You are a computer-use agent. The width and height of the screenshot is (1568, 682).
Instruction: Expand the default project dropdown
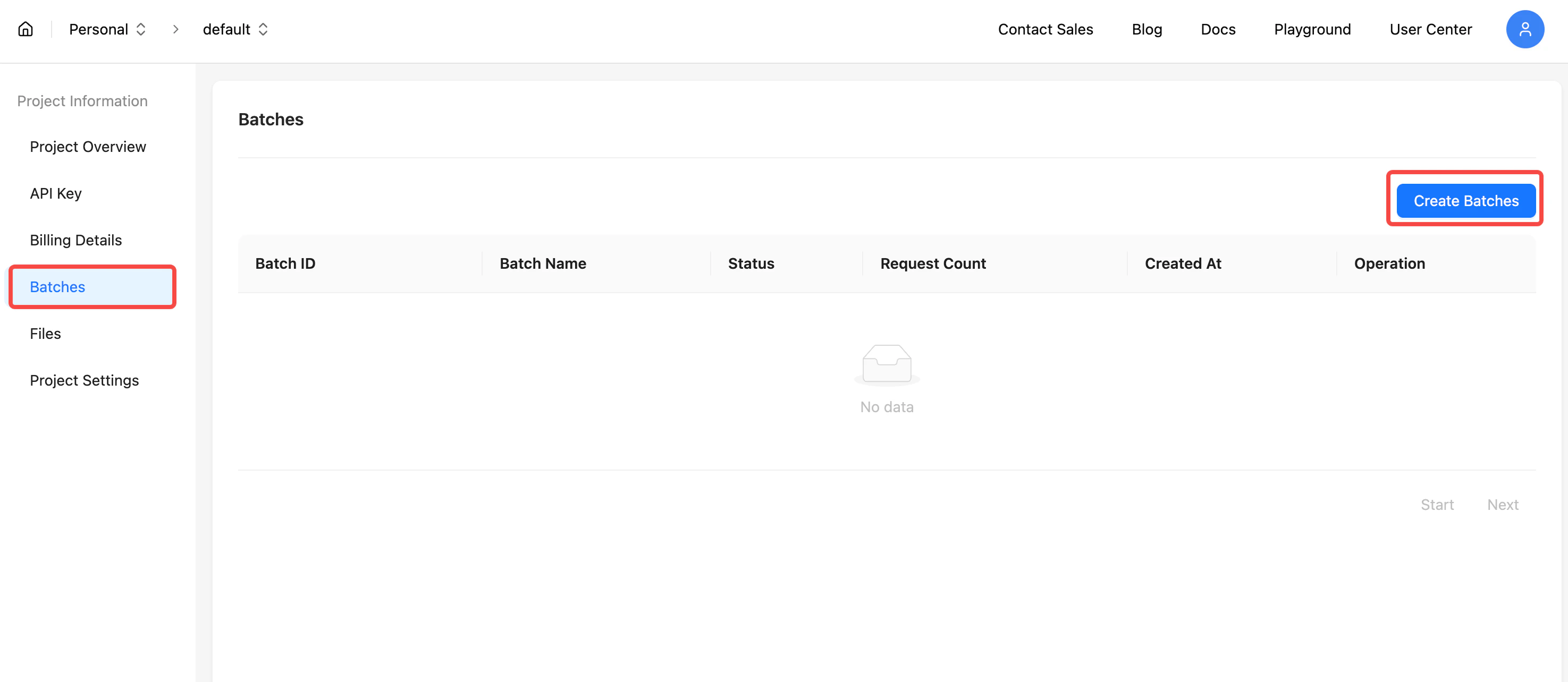point(235,29)
